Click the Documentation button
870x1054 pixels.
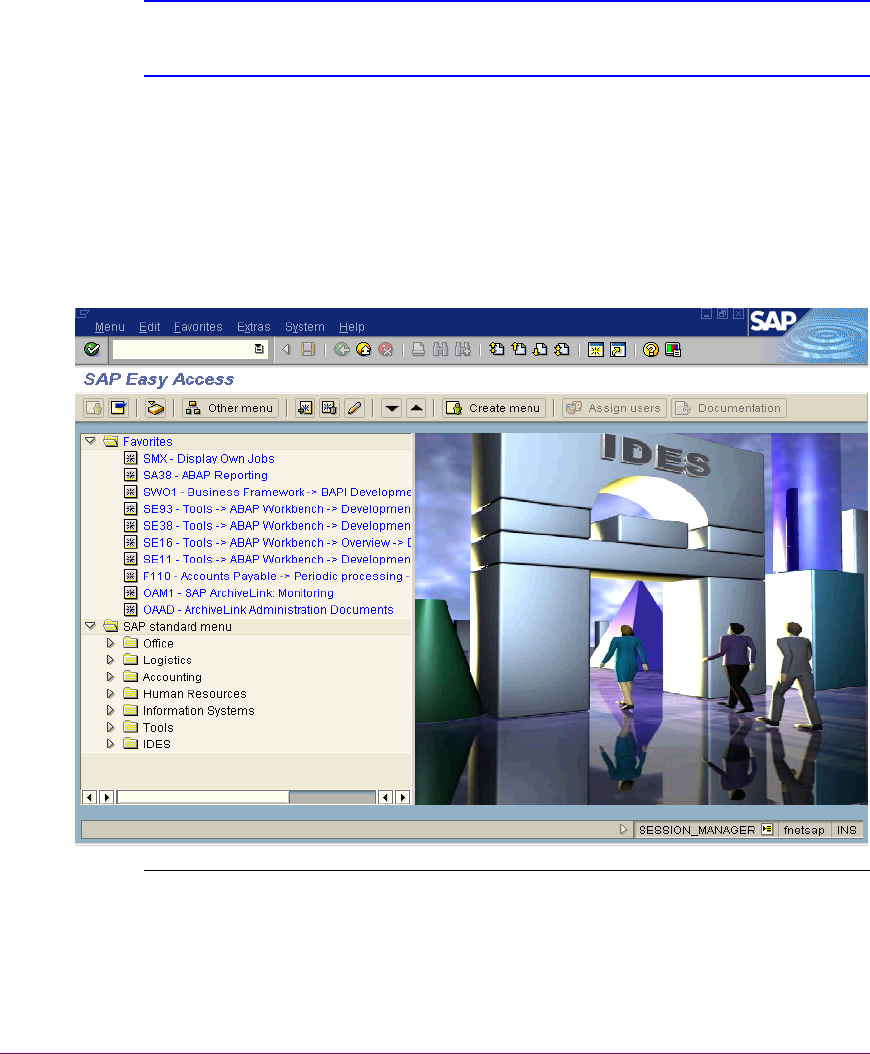(729, 408)
